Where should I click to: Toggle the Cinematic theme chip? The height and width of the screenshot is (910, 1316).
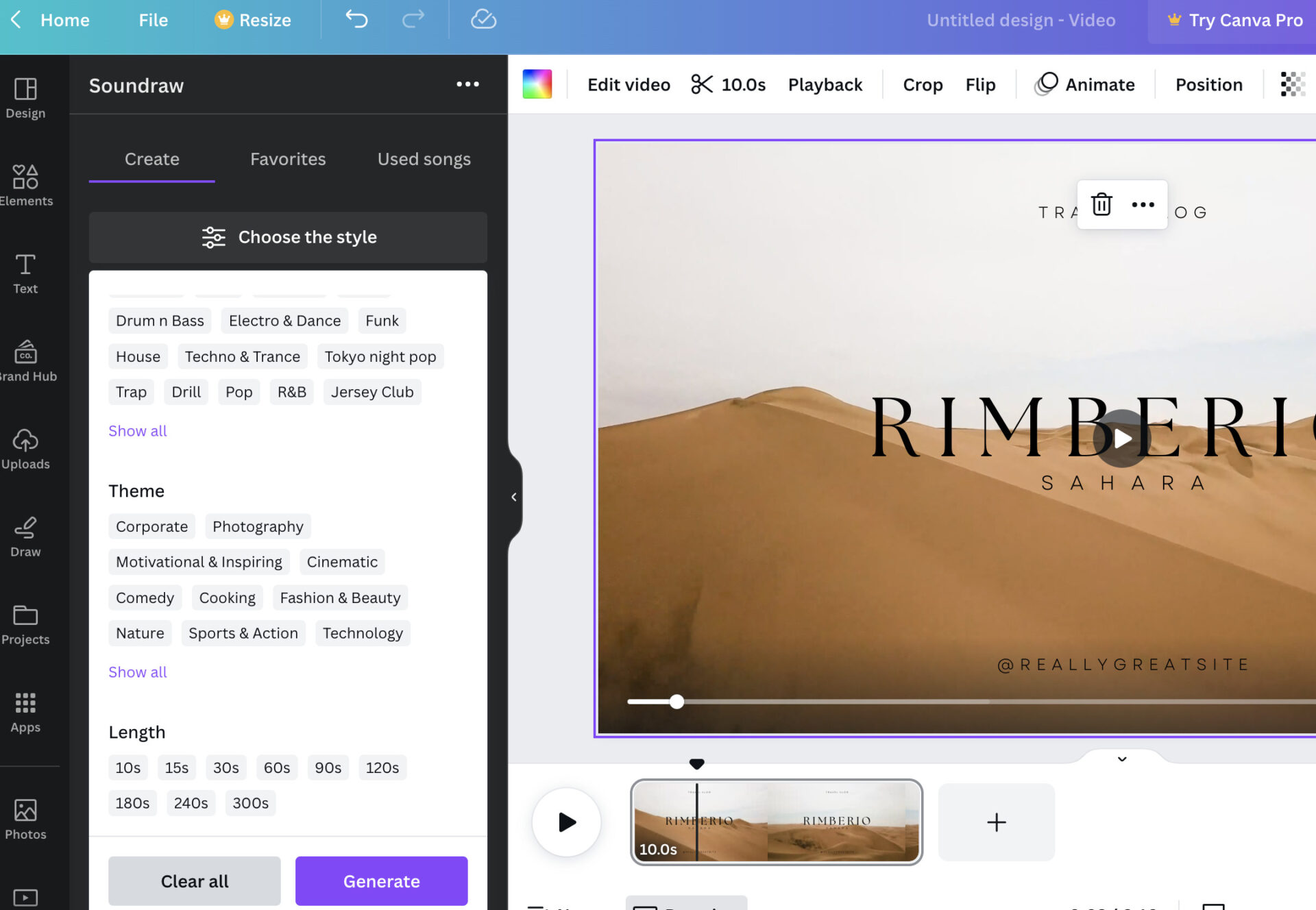[342, 562]
